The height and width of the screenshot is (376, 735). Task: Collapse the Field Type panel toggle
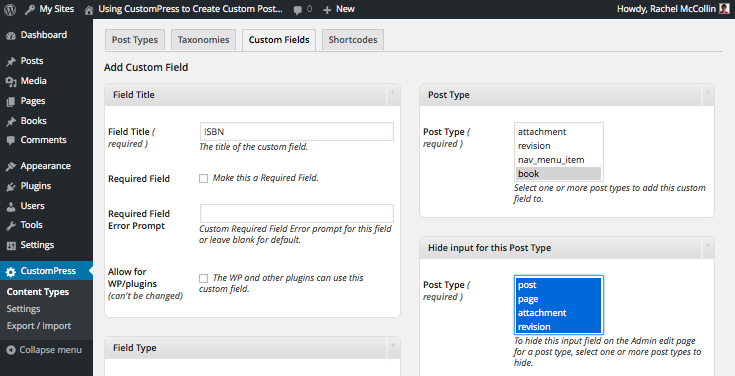(393, 347)
